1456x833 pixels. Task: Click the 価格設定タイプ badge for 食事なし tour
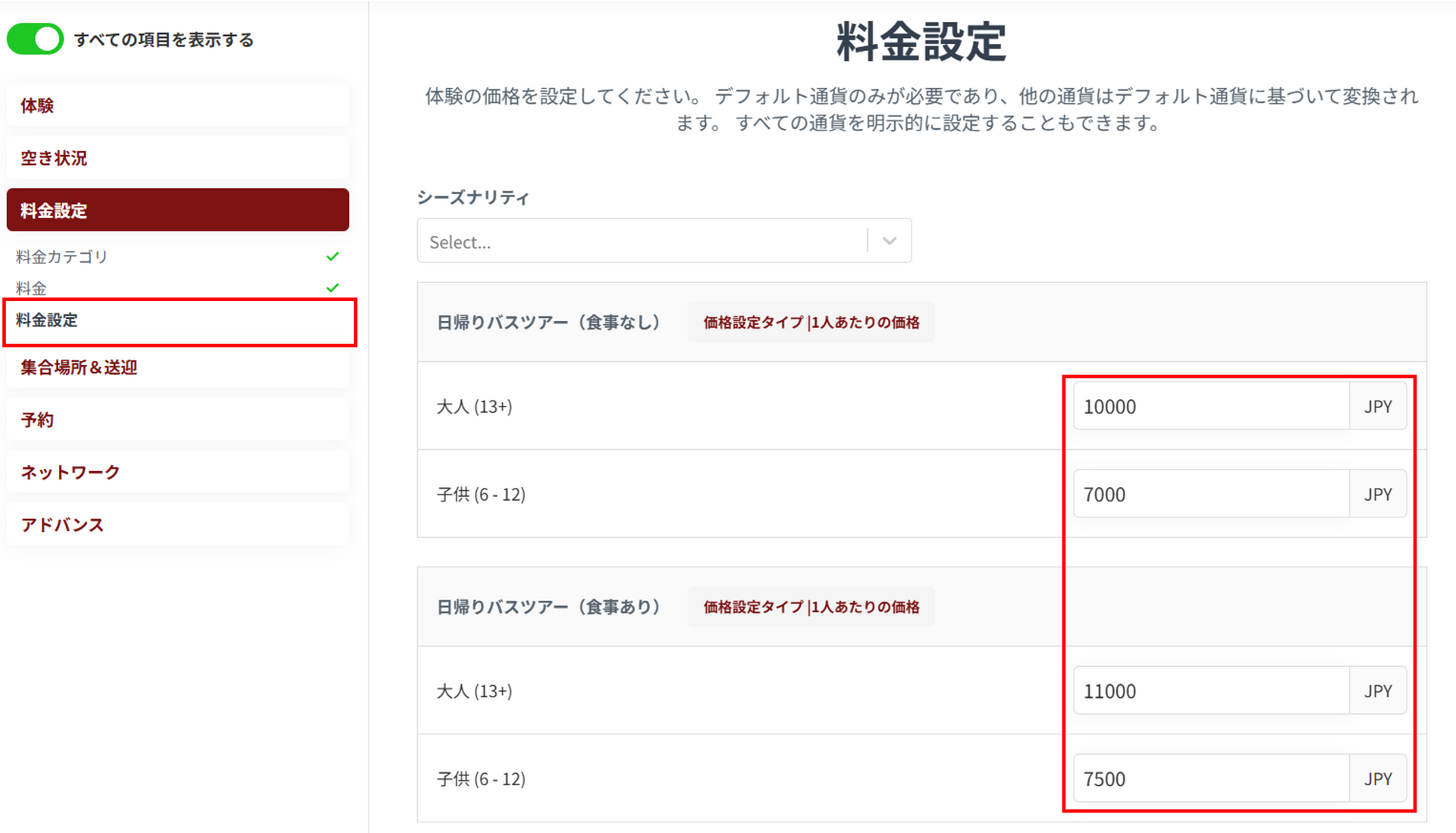811,322
